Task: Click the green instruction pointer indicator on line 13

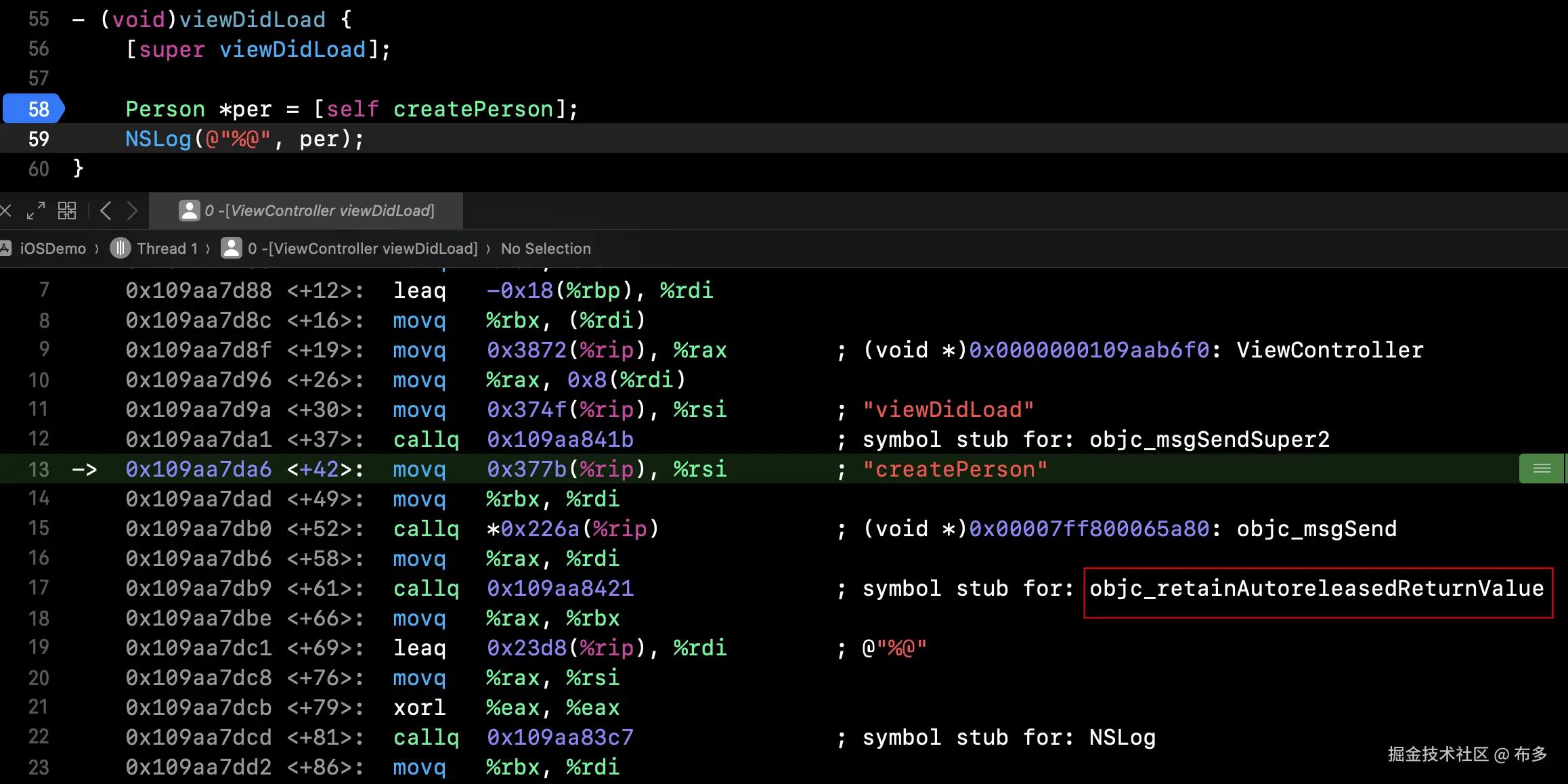Action: click(x=1542, y=469)
